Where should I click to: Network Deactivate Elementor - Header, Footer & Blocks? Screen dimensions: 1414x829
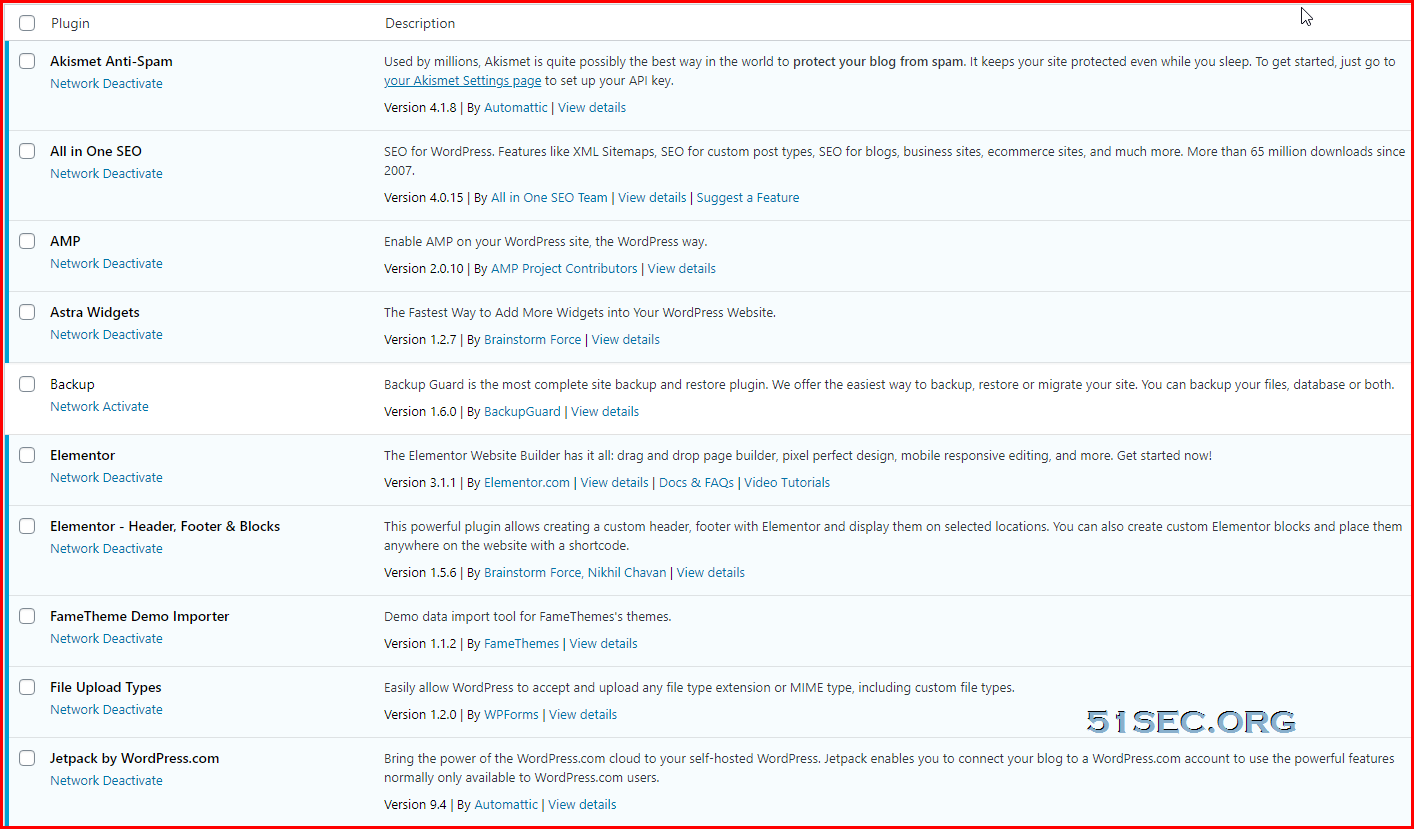106,549
